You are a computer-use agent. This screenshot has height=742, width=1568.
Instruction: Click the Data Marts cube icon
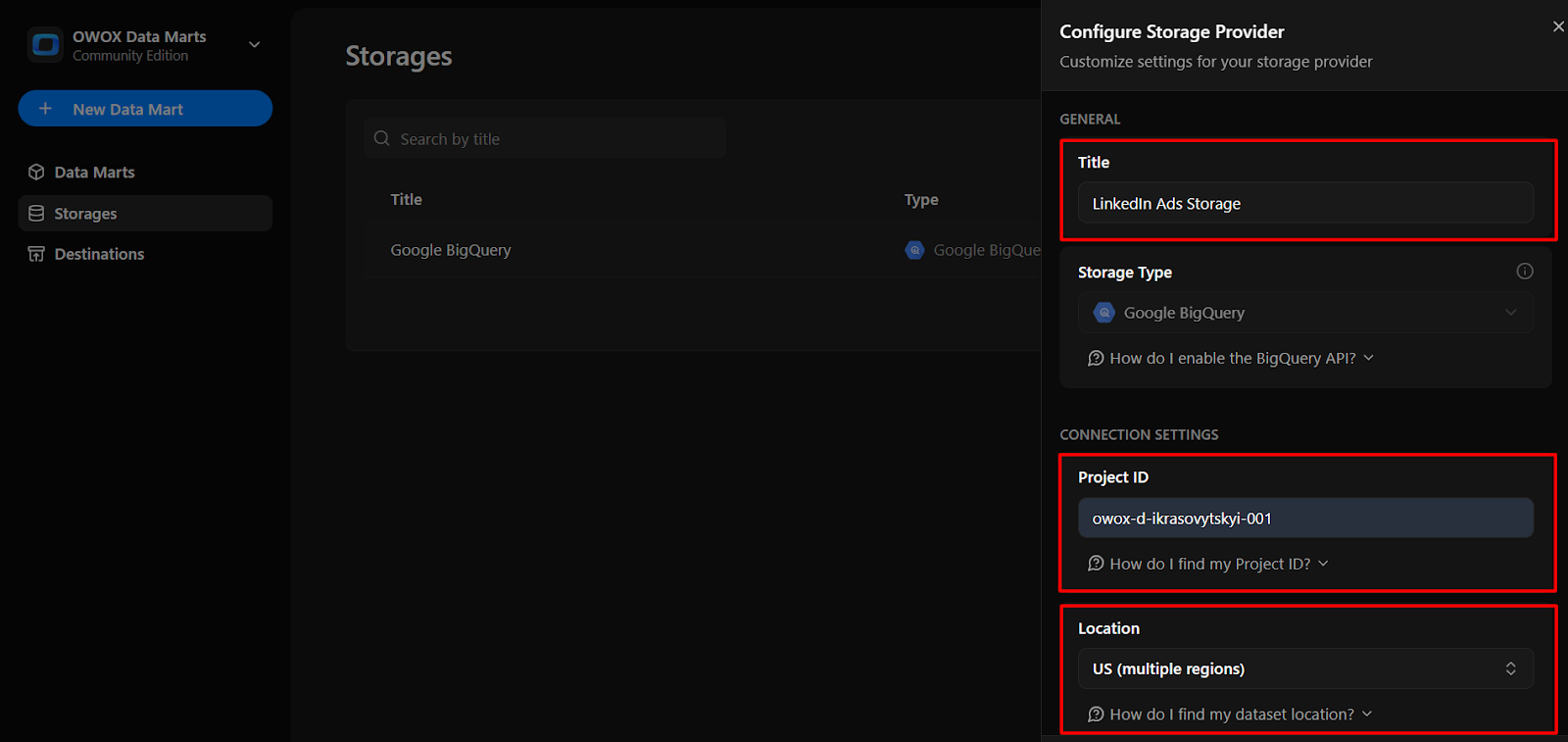[x=36, y=173]
